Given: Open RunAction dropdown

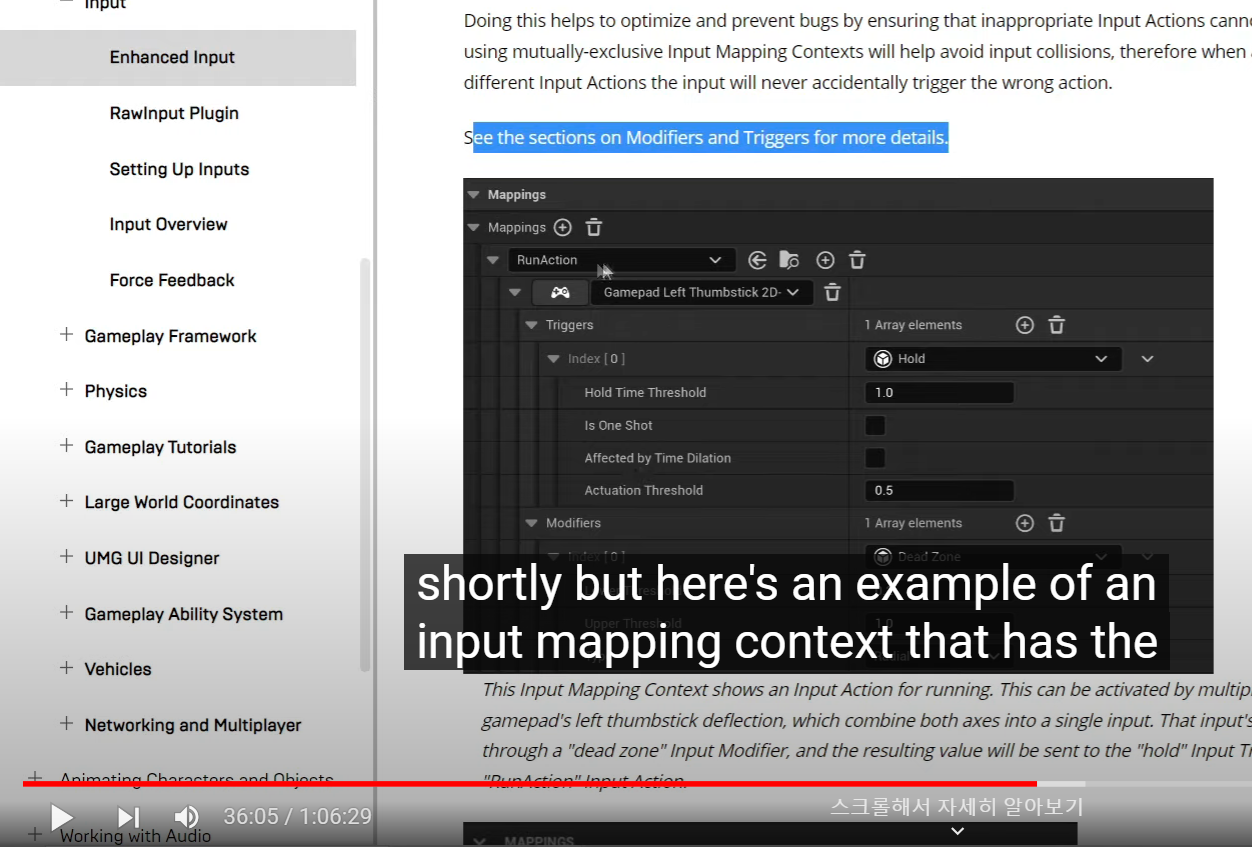Looking at the screenshot, I should pyautogui.click(x=622, y=260).
